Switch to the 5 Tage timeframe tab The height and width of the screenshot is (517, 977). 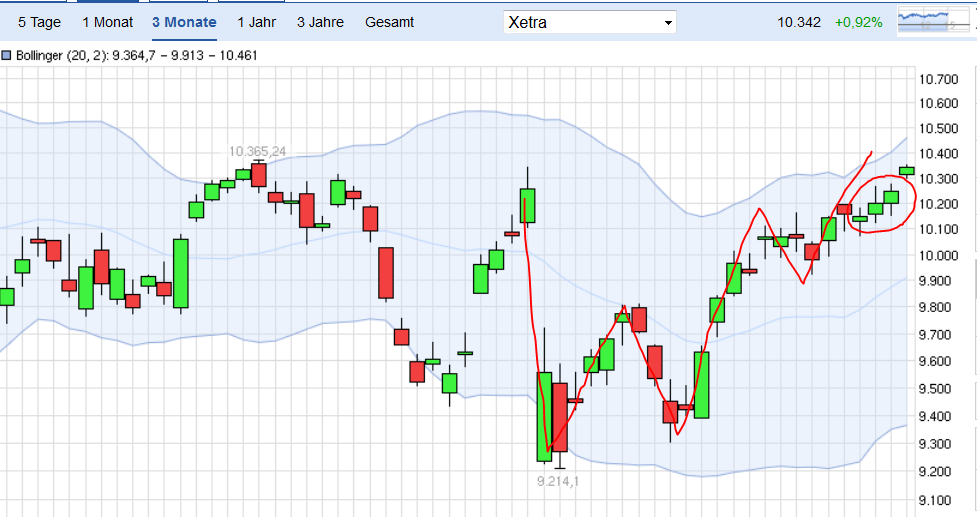pos(40,22)
